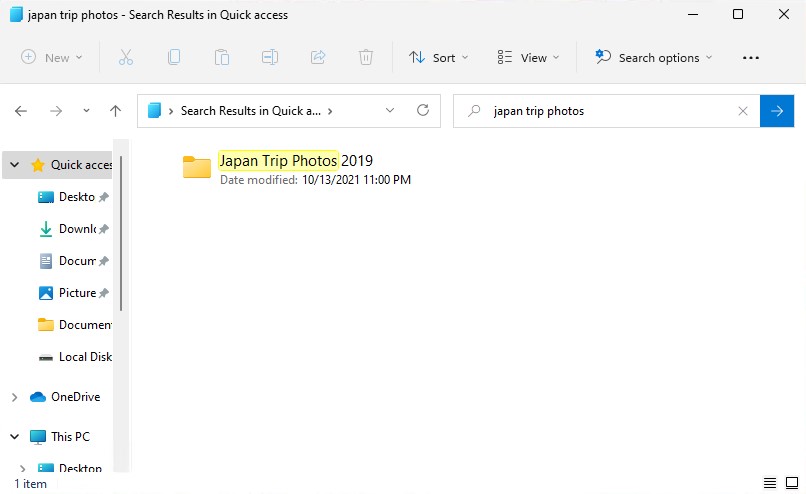This screenshot has width=806, height=494.
Task: Click the Cut scissors icon
Action: (125, 57)
